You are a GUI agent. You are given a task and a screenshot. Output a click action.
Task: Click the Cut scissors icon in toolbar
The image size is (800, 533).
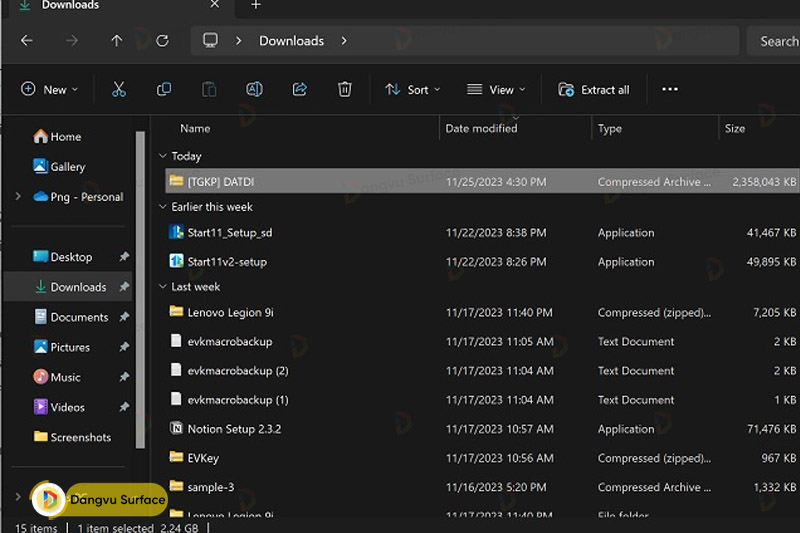point(119,89)
